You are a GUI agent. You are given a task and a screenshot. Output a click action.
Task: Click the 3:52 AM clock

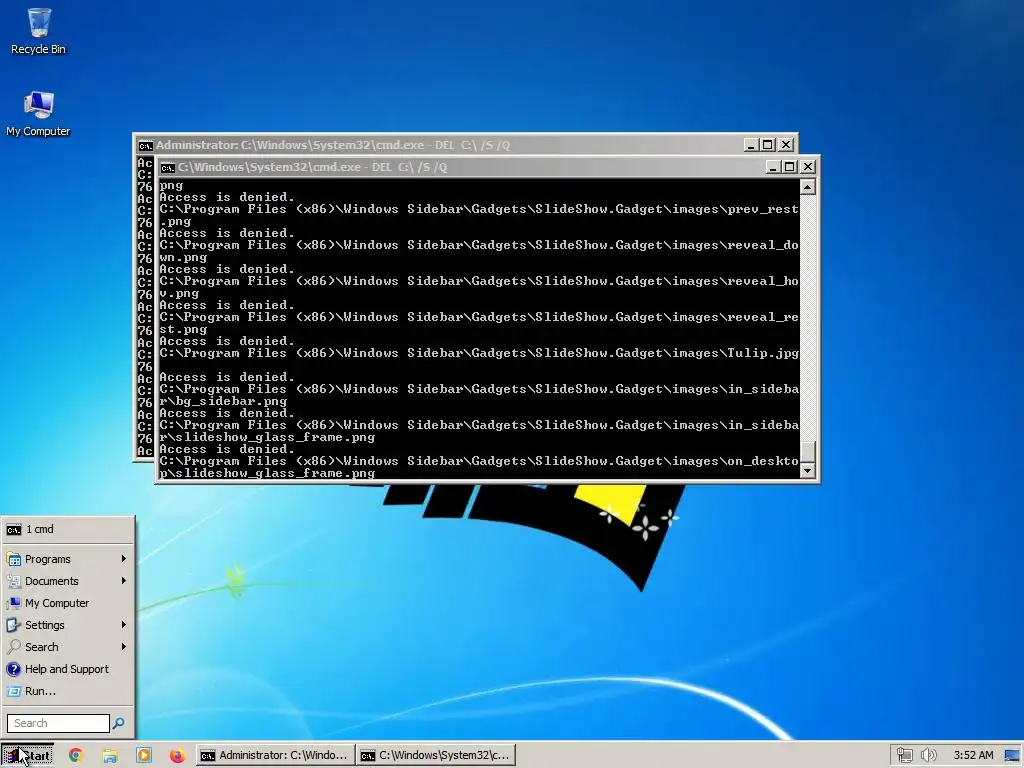pyautogui.click(x=973, y=756)
